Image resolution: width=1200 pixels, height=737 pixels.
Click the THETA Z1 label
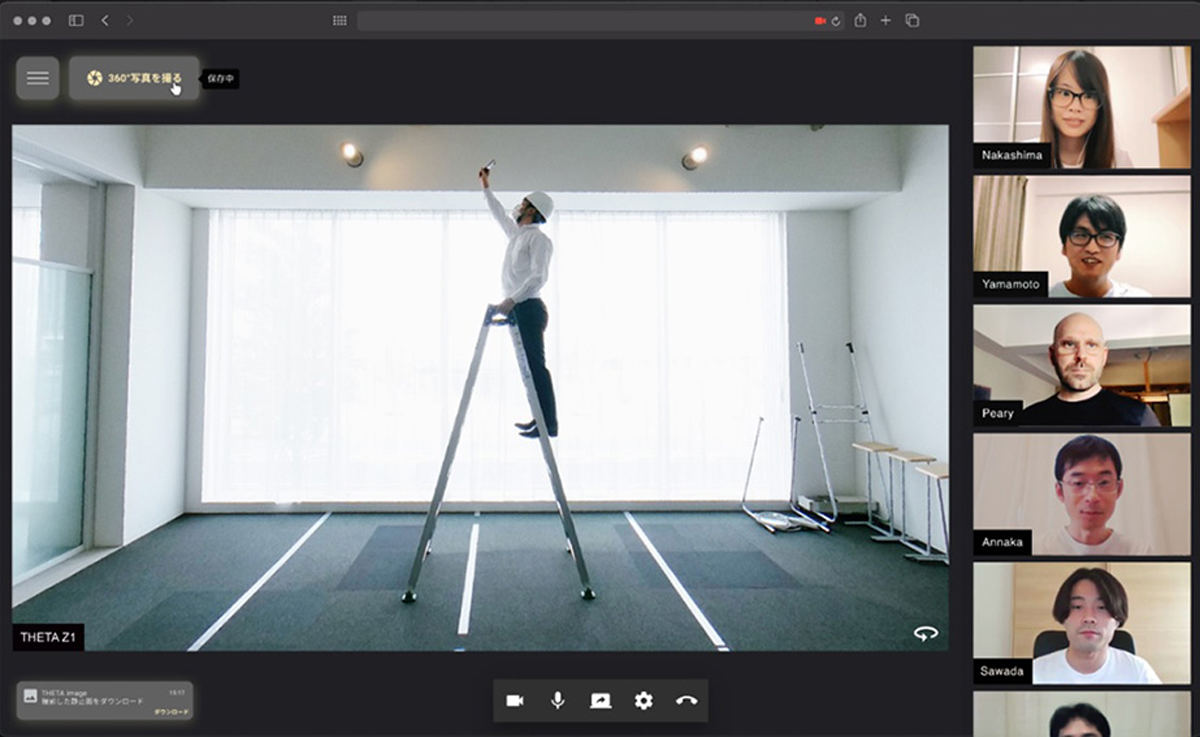pos(48,637)
